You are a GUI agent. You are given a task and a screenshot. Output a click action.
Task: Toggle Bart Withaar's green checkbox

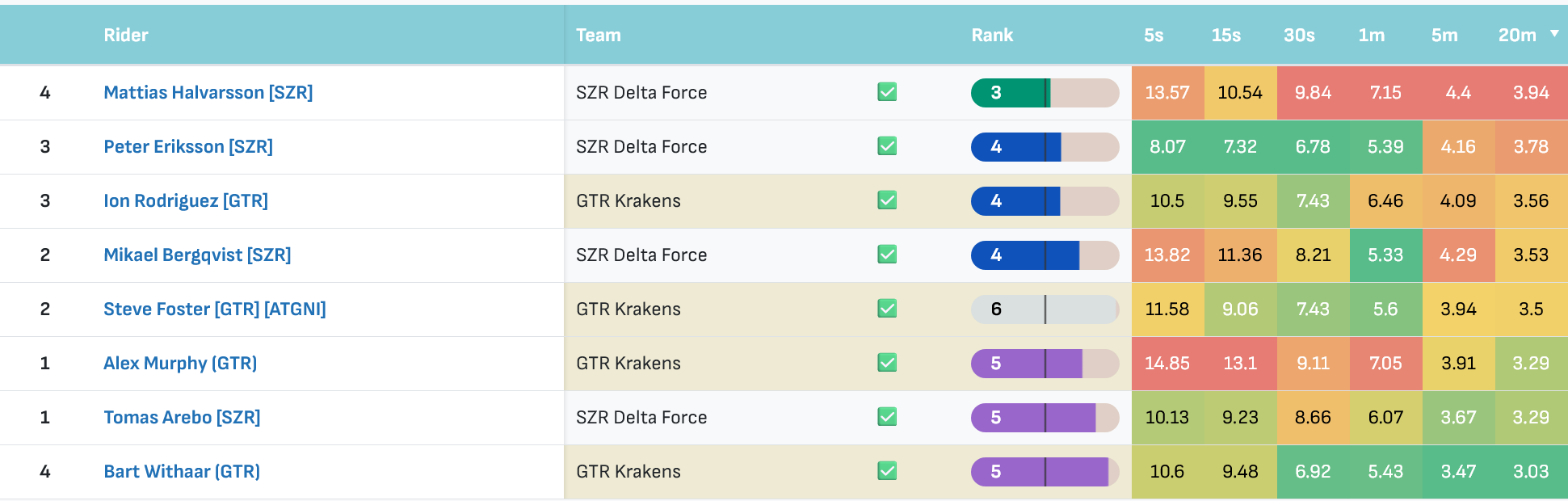[887, 471]
